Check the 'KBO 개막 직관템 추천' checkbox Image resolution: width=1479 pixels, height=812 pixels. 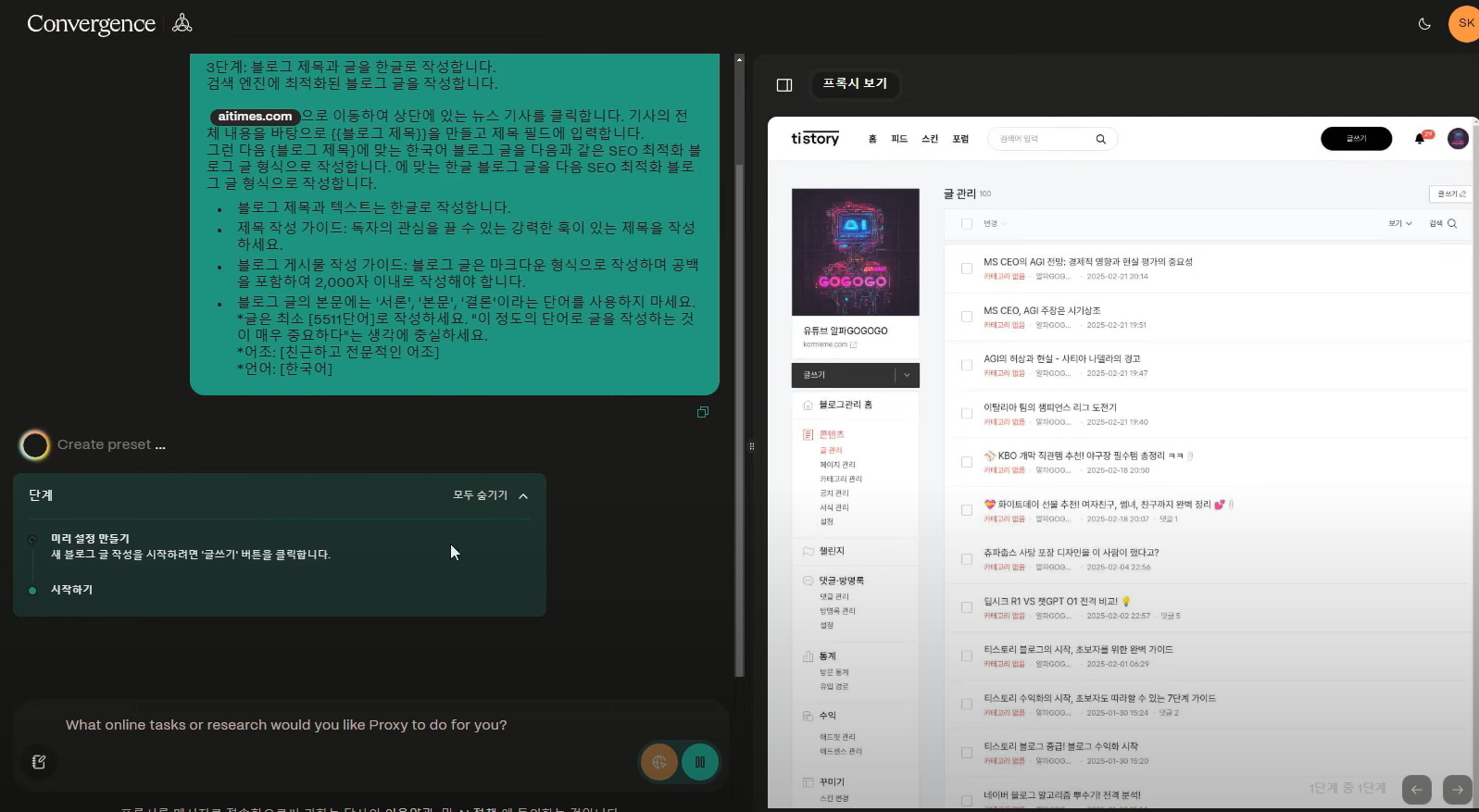point(967,462)
